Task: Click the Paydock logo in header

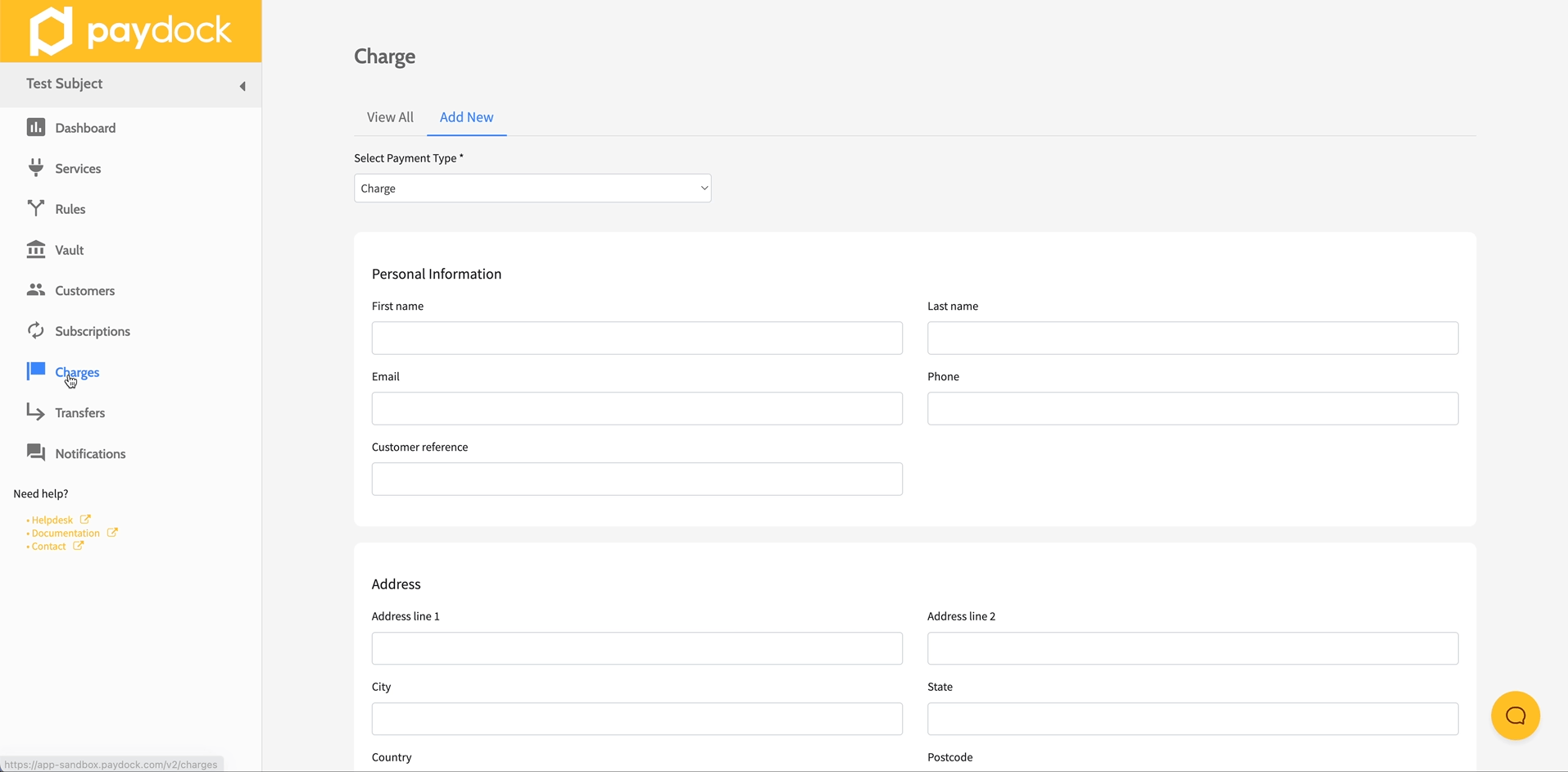Action: 131,31
